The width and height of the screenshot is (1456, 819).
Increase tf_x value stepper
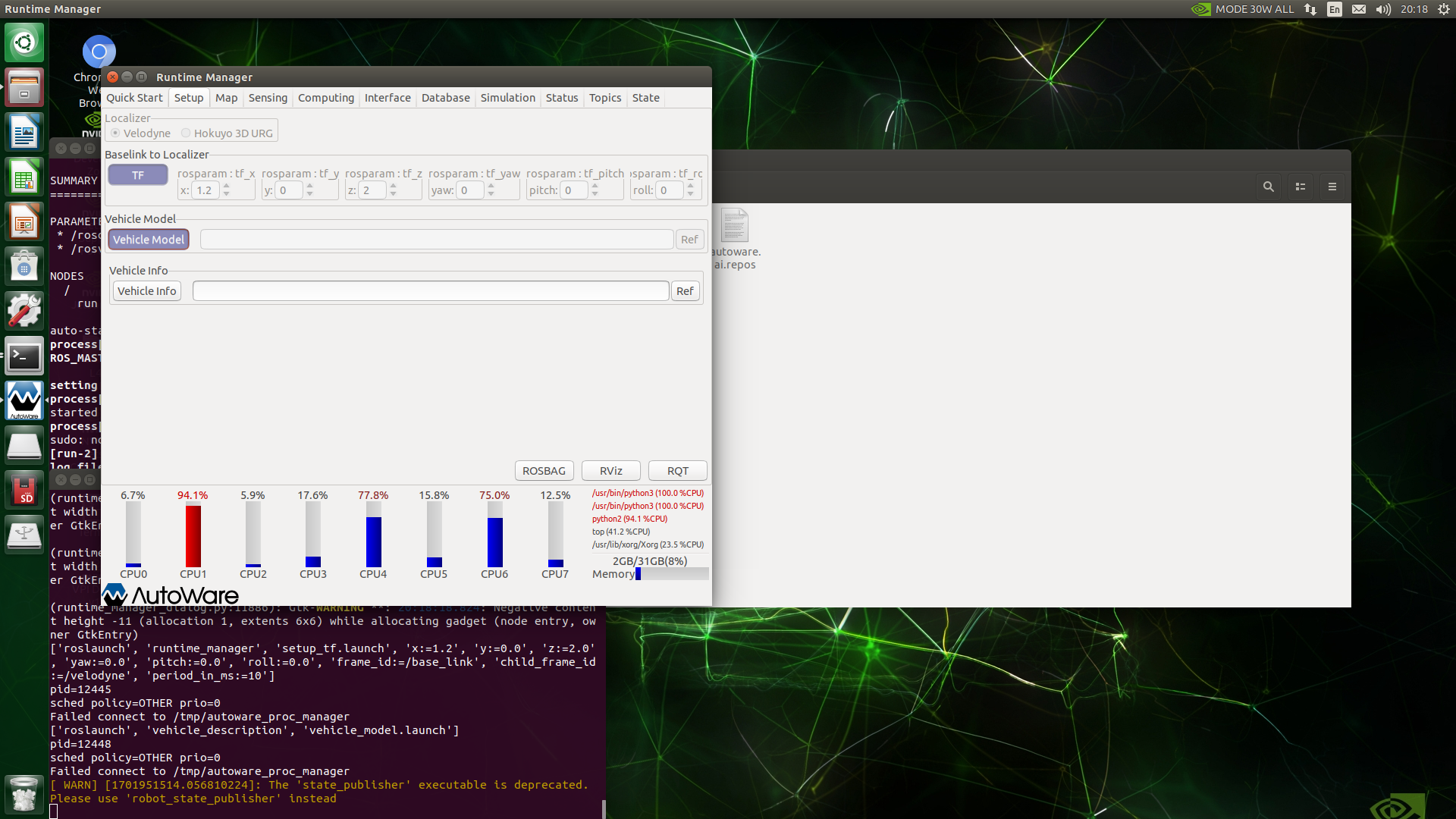226,186
